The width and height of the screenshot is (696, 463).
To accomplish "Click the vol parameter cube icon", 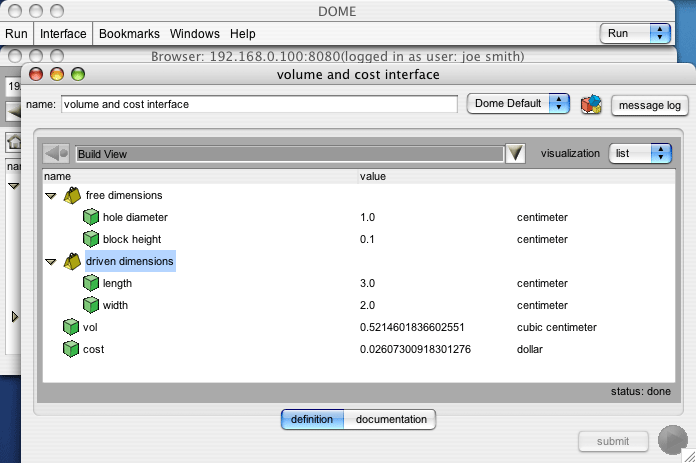I will [x=71, y=327].
